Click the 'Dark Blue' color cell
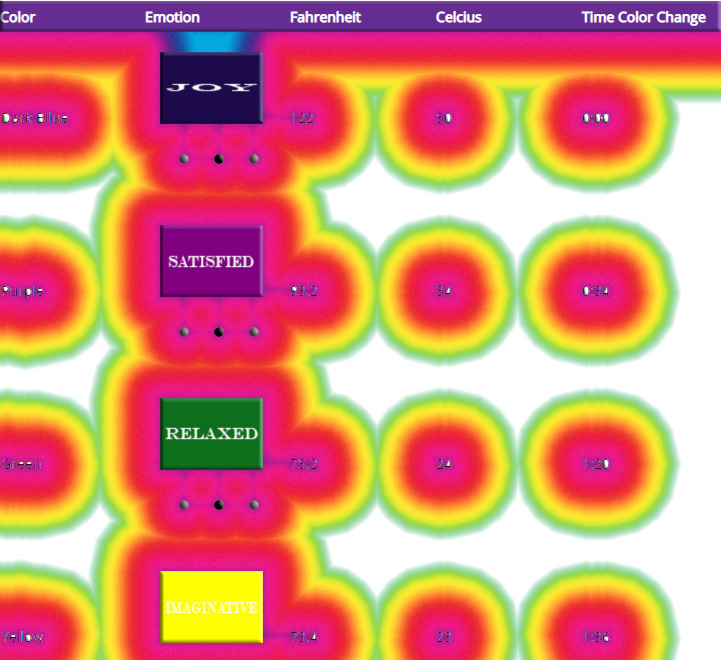 [35, 118]
